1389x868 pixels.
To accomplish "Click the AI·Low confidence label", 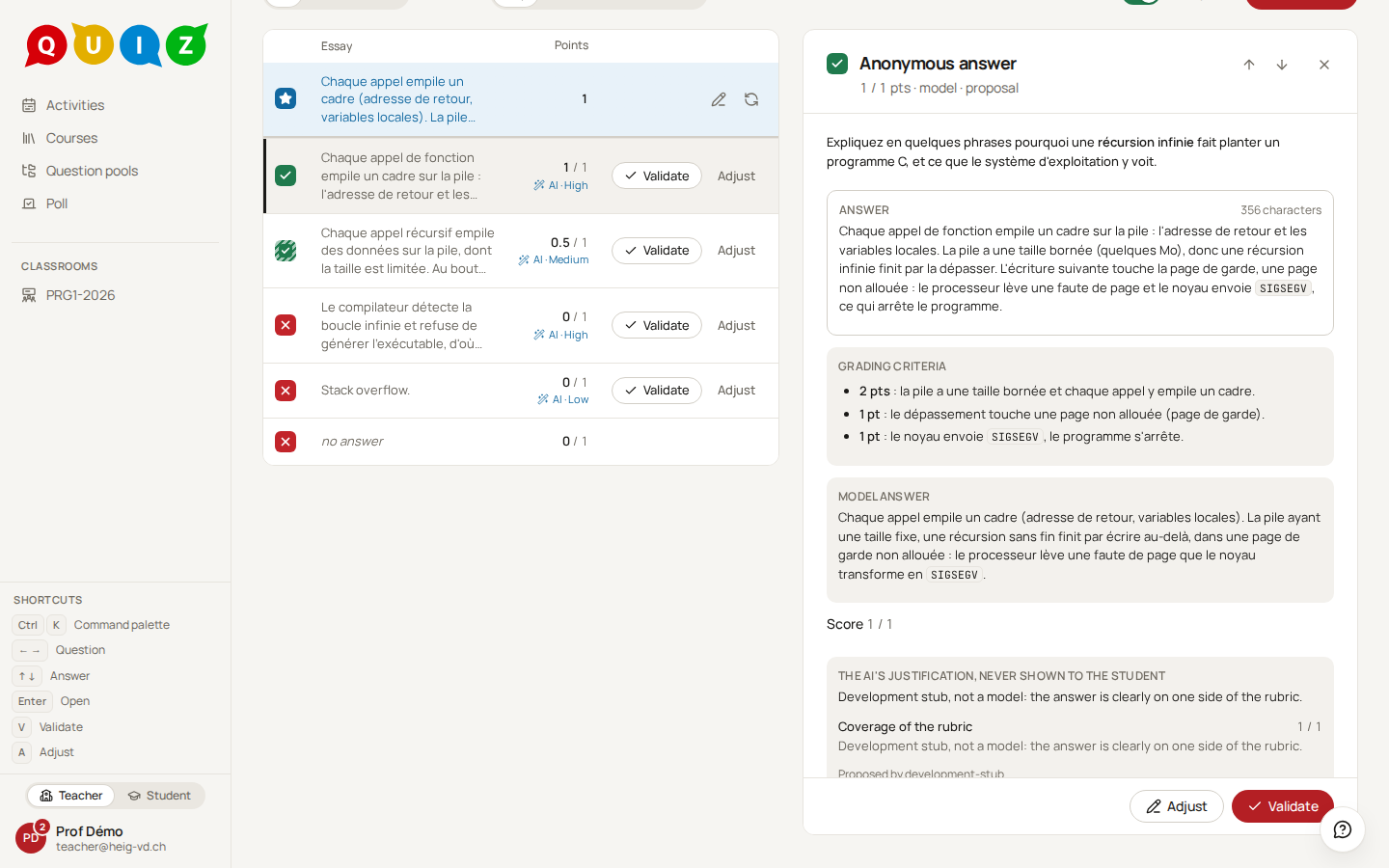I will tap(563, 400).
